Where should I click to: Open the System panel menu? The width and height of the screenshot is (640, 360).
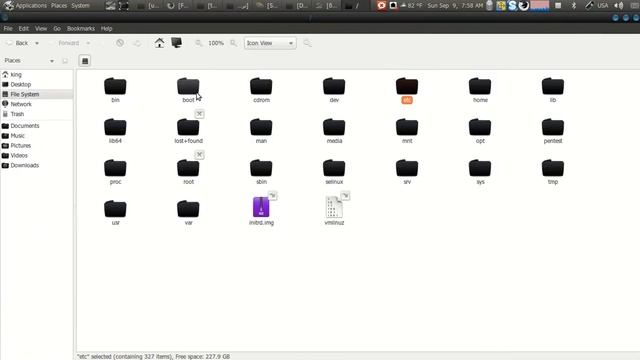pyautogui.click(x=80, y=5)
